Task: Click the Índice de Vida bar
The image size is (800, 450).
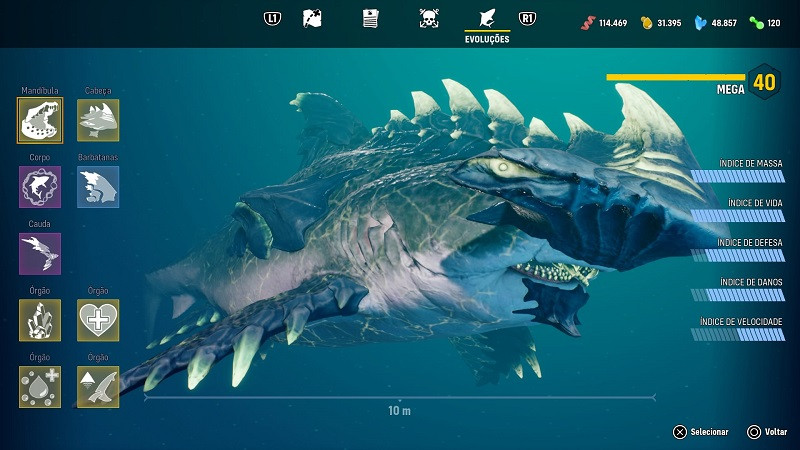Action: (x=738, y=216)
